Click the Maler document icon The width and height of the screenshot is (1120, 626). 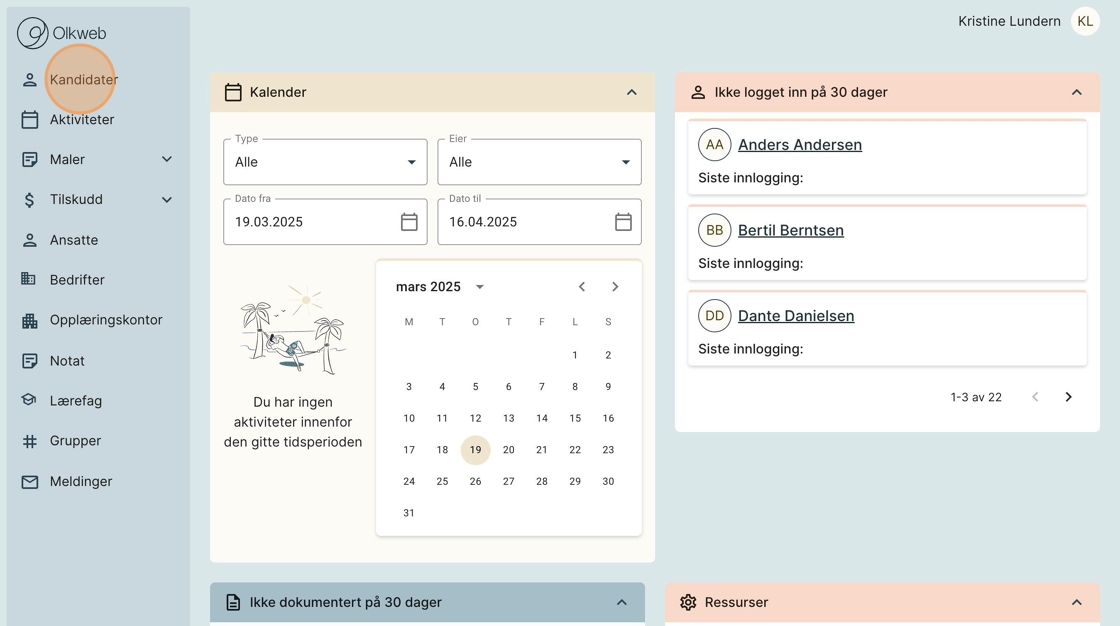click(x=29, y=159)
